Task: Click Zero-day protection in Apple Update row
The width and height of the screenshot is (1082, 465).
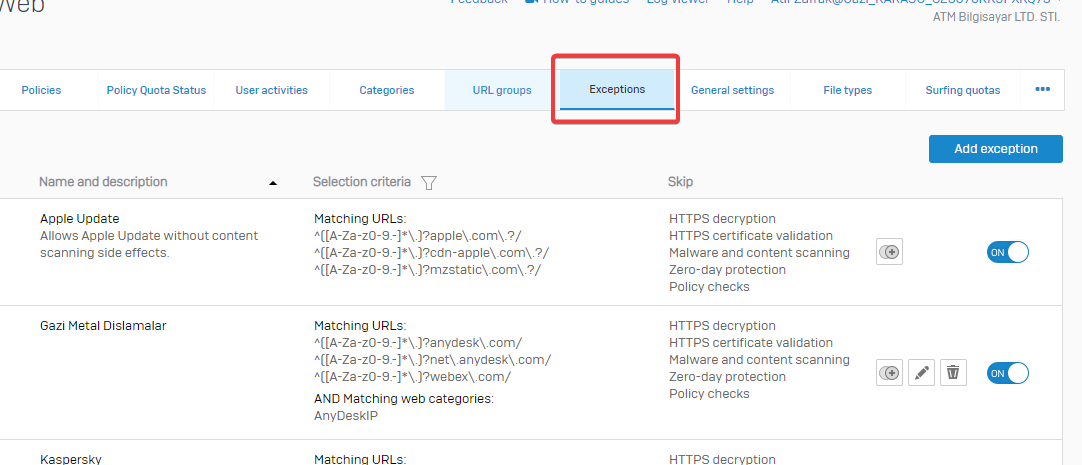Action: click(727, 270)
